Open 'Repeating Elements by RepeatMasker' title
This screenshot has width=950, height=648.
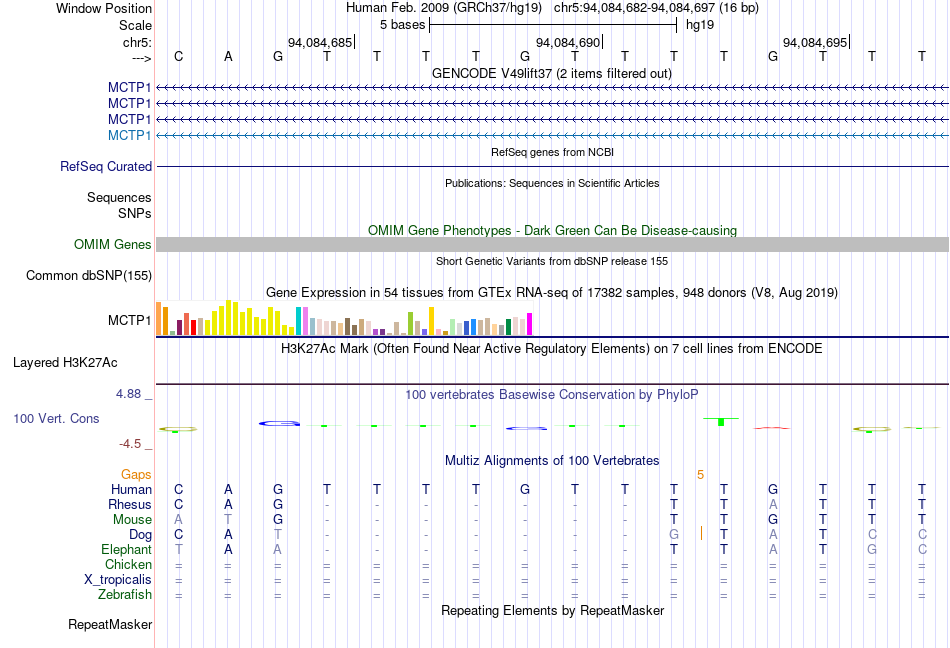553,610
